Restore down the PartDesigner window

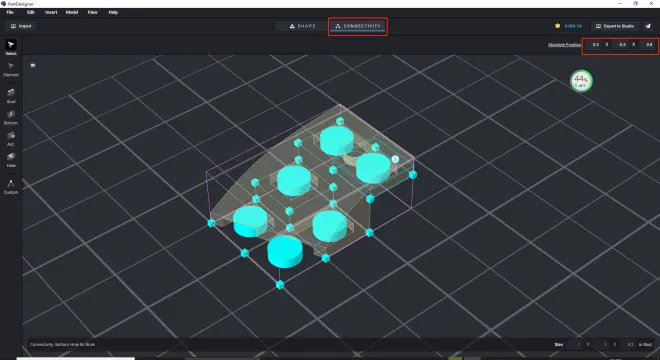636,3
